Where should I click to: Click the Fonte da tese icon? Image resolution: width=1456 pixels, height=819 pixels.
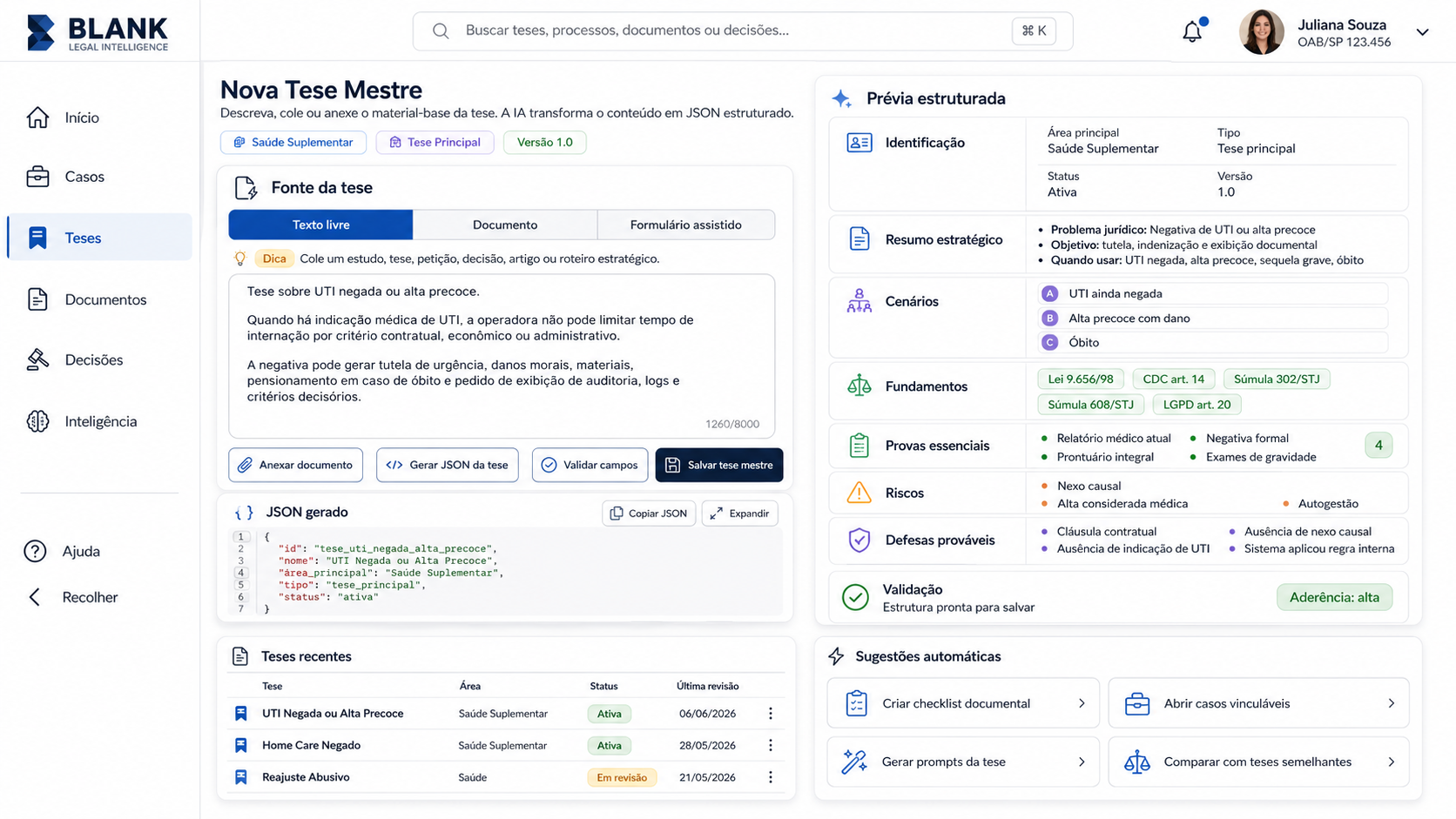246,188
